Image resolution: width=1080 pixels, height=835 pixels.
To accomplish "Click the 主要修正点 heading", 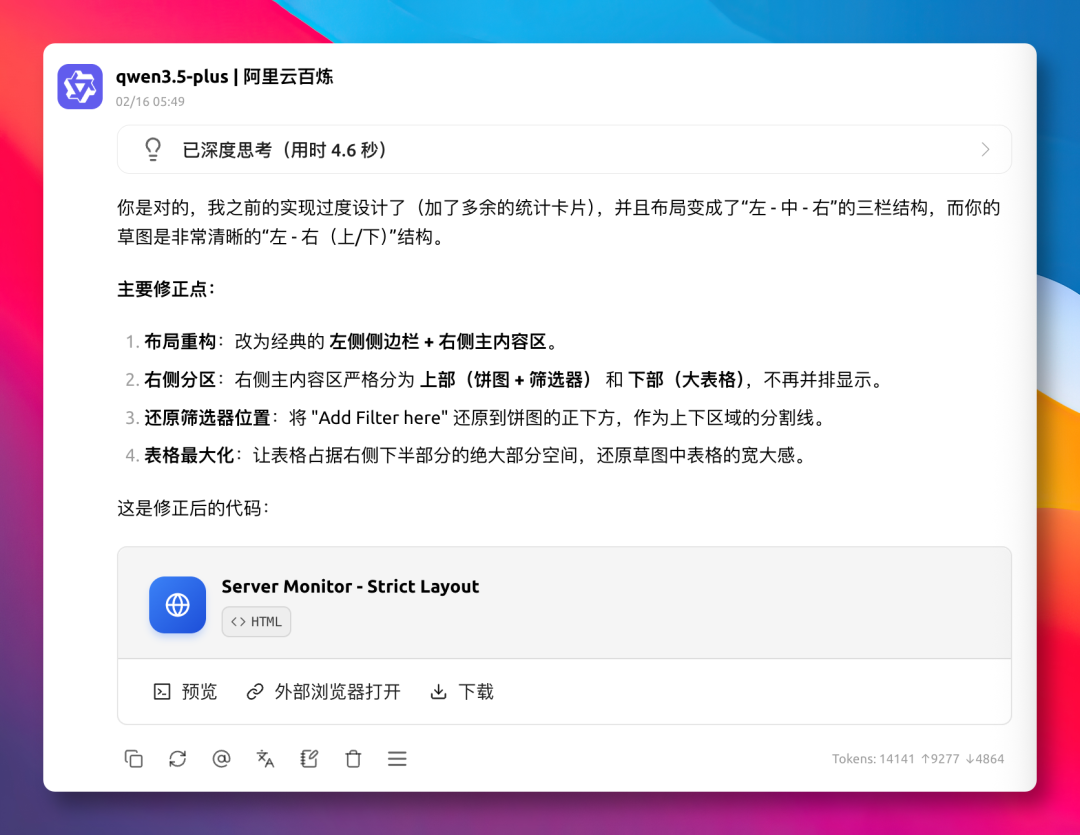I will (166, 289).
